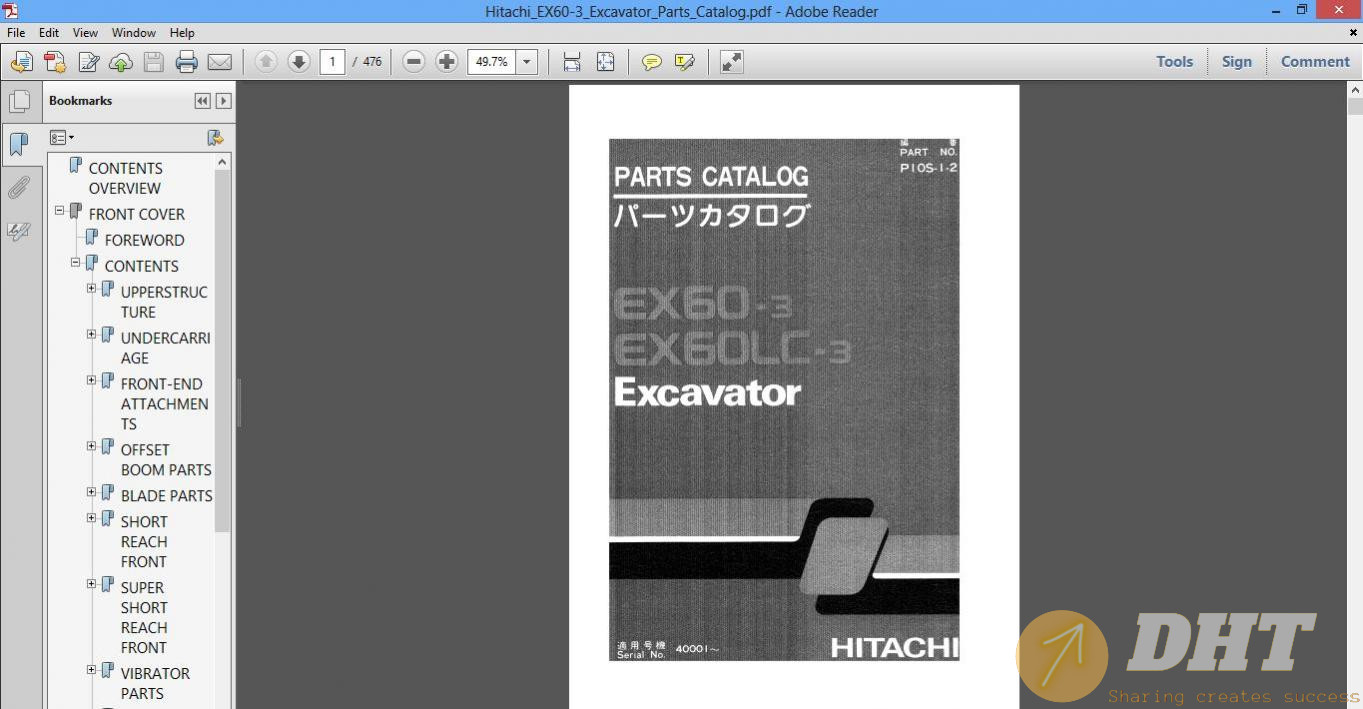Switch to read mode view icon
Image resolution: width=1363 pixels, height=709 pixels.
(732, 62)
